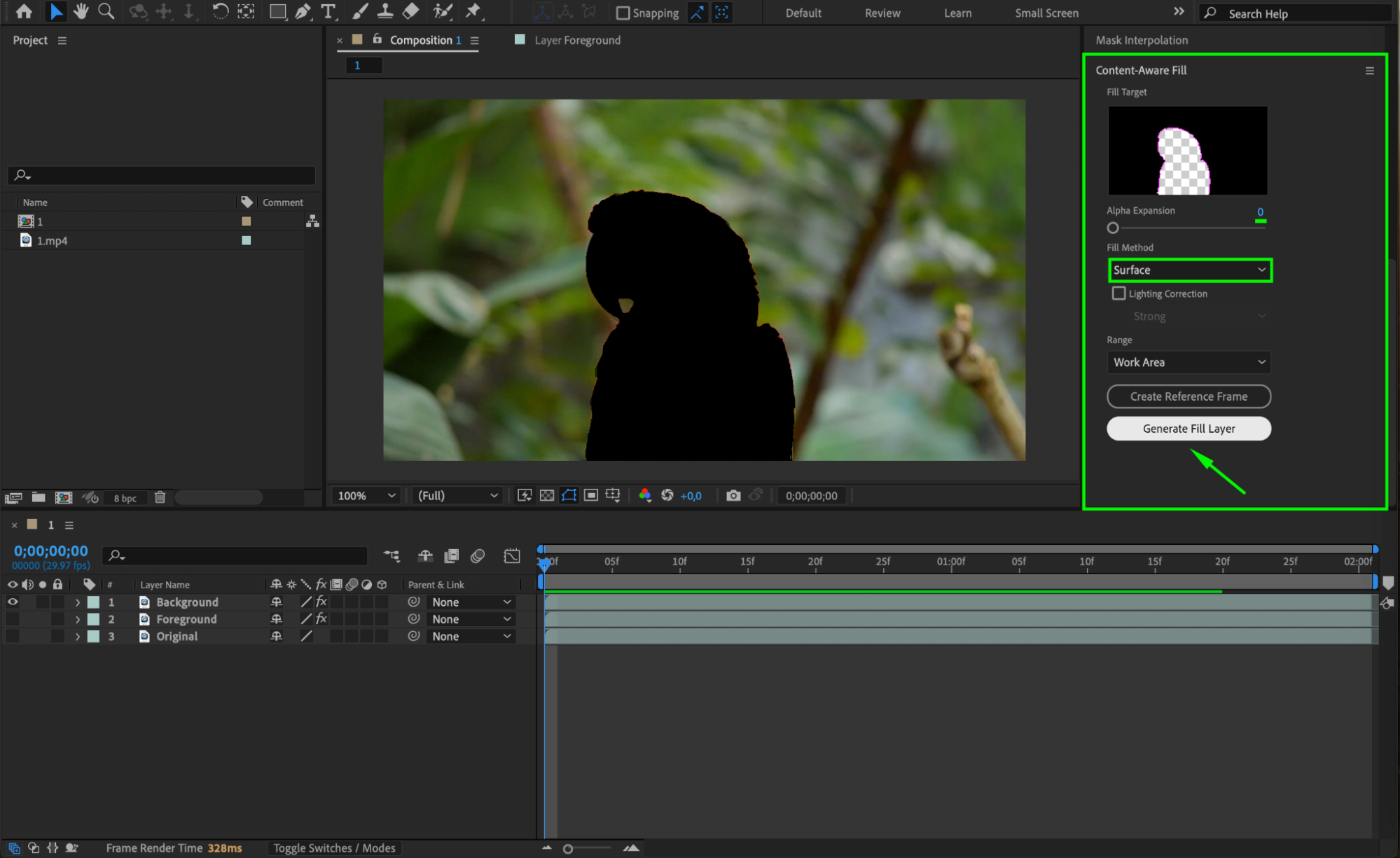Select the Zoom tool in toolbar
1400x858 pixels.
click(x=106, y=11)
